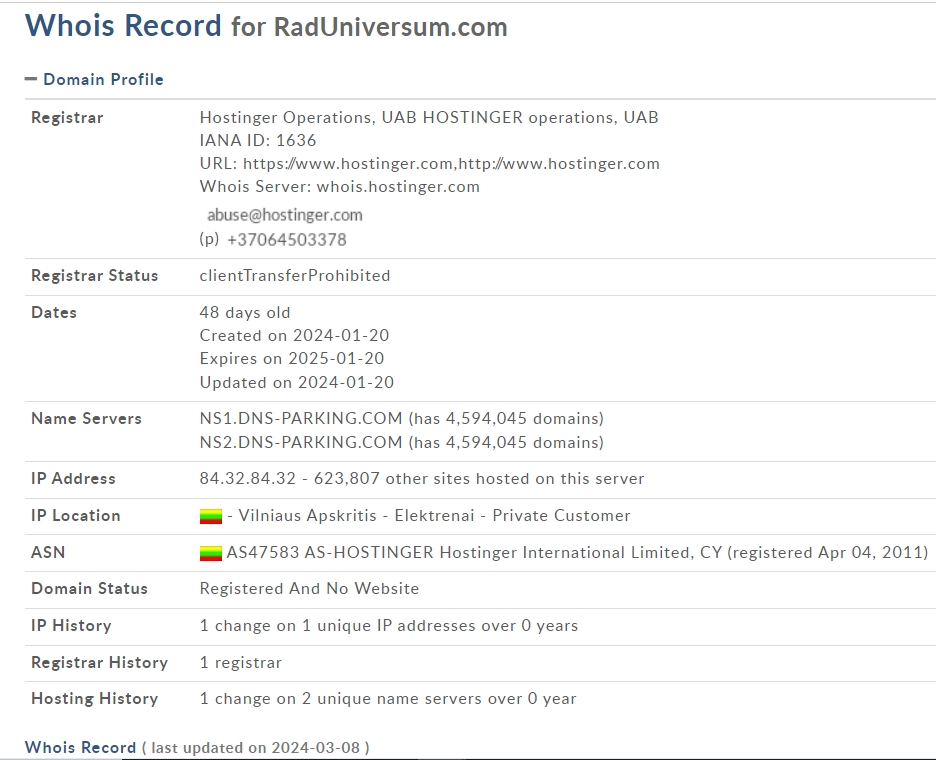The height and width of the screenshot is (760, 936).
Task: Click 'Vilniaus Apskritis - Elektrenai - Private Customer'
Action: [x=434, y=516]
